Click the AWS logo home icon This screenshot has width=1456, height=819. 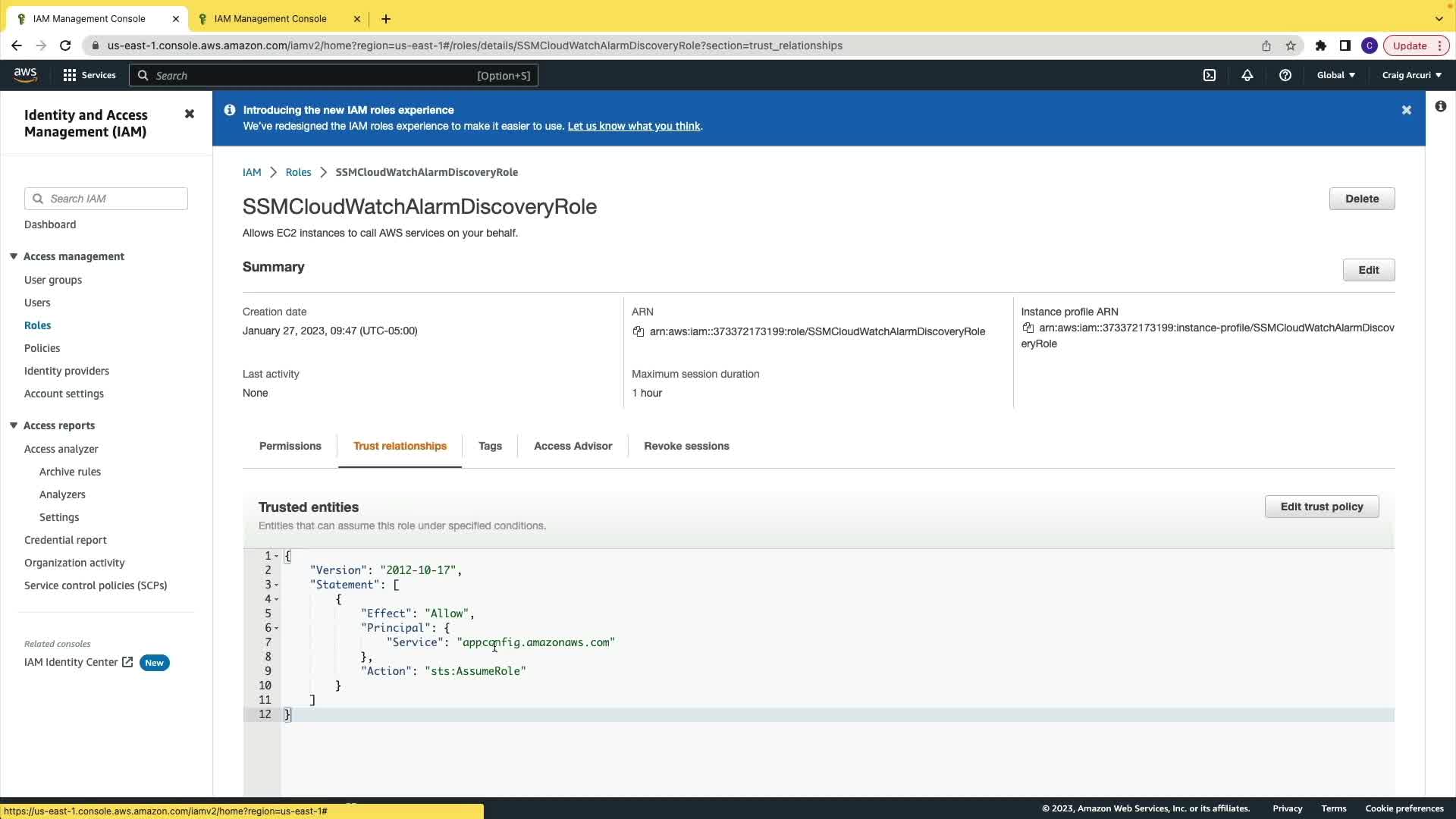click(25, 74)
